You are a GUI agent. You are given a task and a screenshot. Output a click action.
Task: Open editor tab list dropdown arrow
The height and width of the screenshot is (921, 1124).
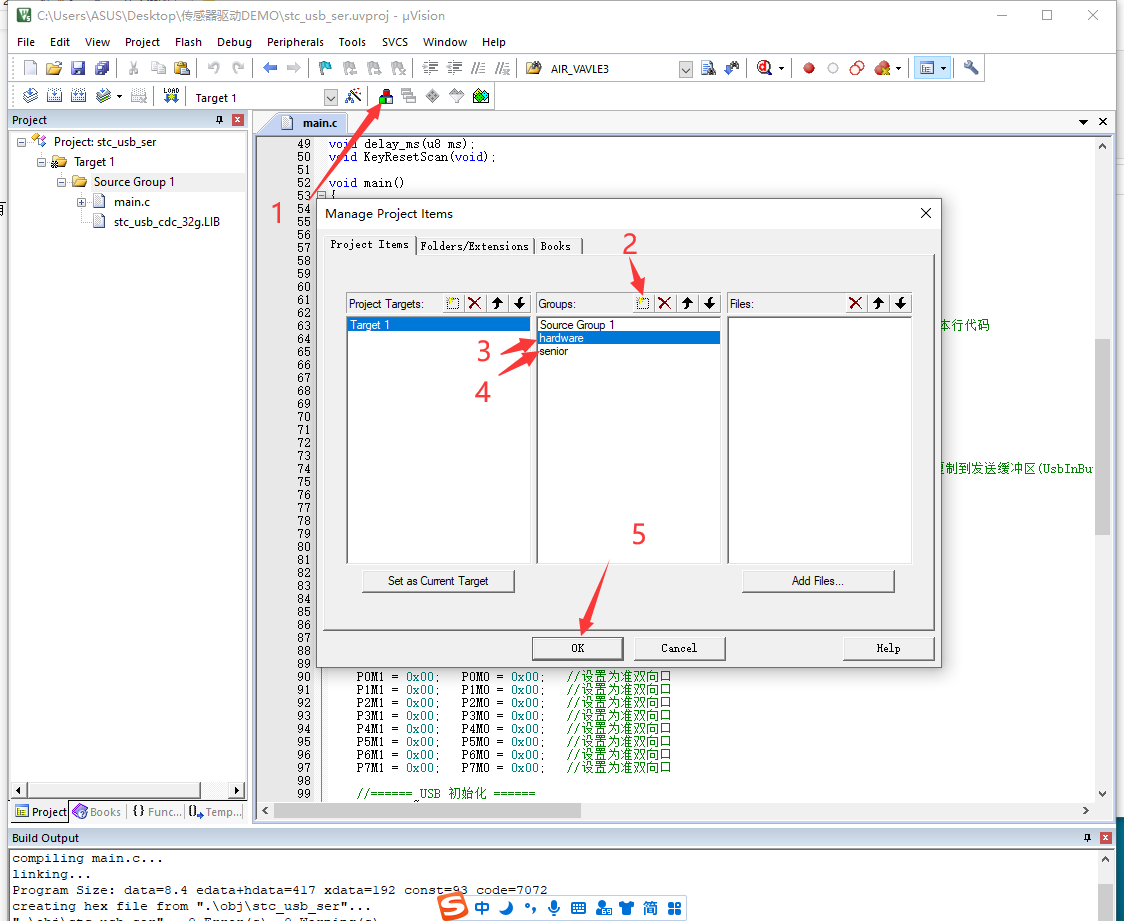pyautogui.click(x=1083, y=122)
